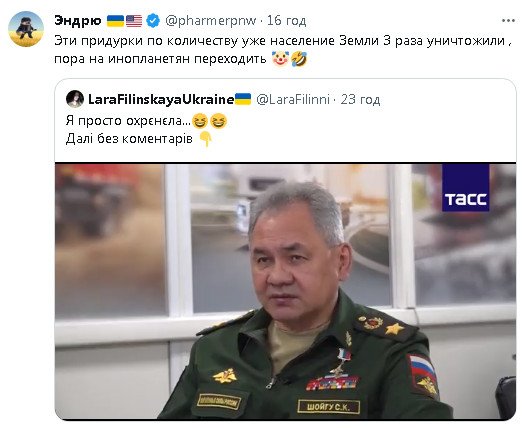522x428 pixels.
Task: Click the blue verified badge
Action: pos(153,21)
